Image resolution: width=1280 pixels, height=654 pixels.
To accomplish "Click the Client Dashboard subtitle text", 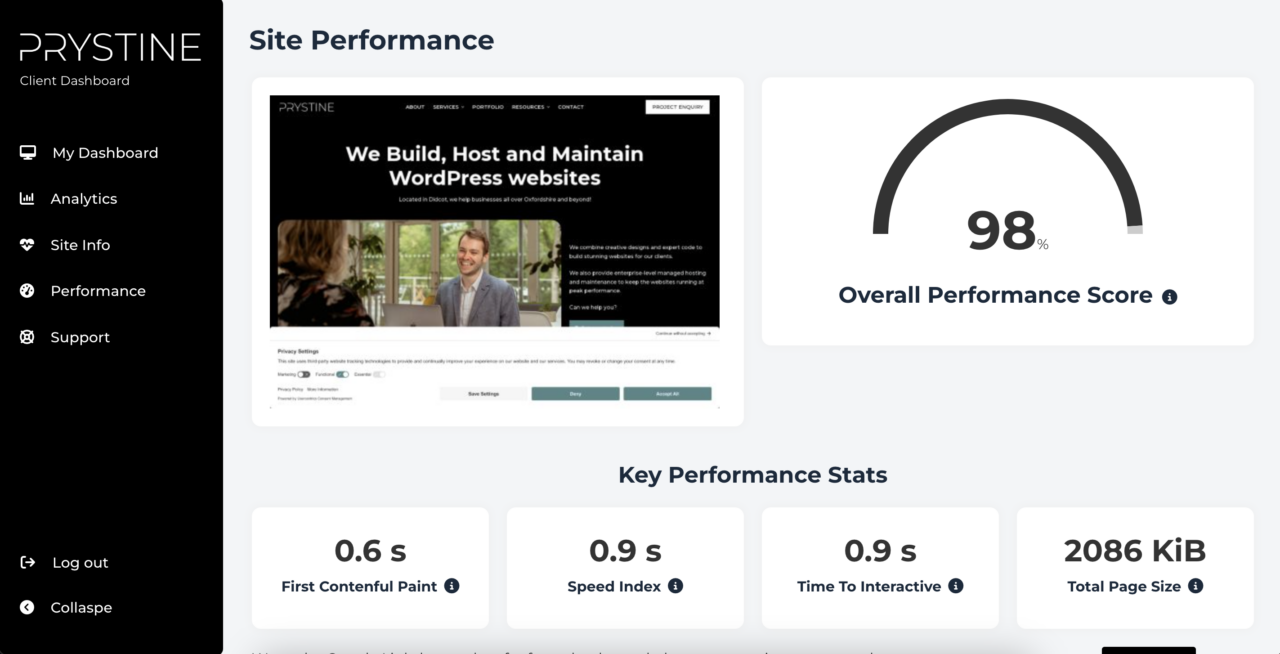I will click(x=75, y=81).
